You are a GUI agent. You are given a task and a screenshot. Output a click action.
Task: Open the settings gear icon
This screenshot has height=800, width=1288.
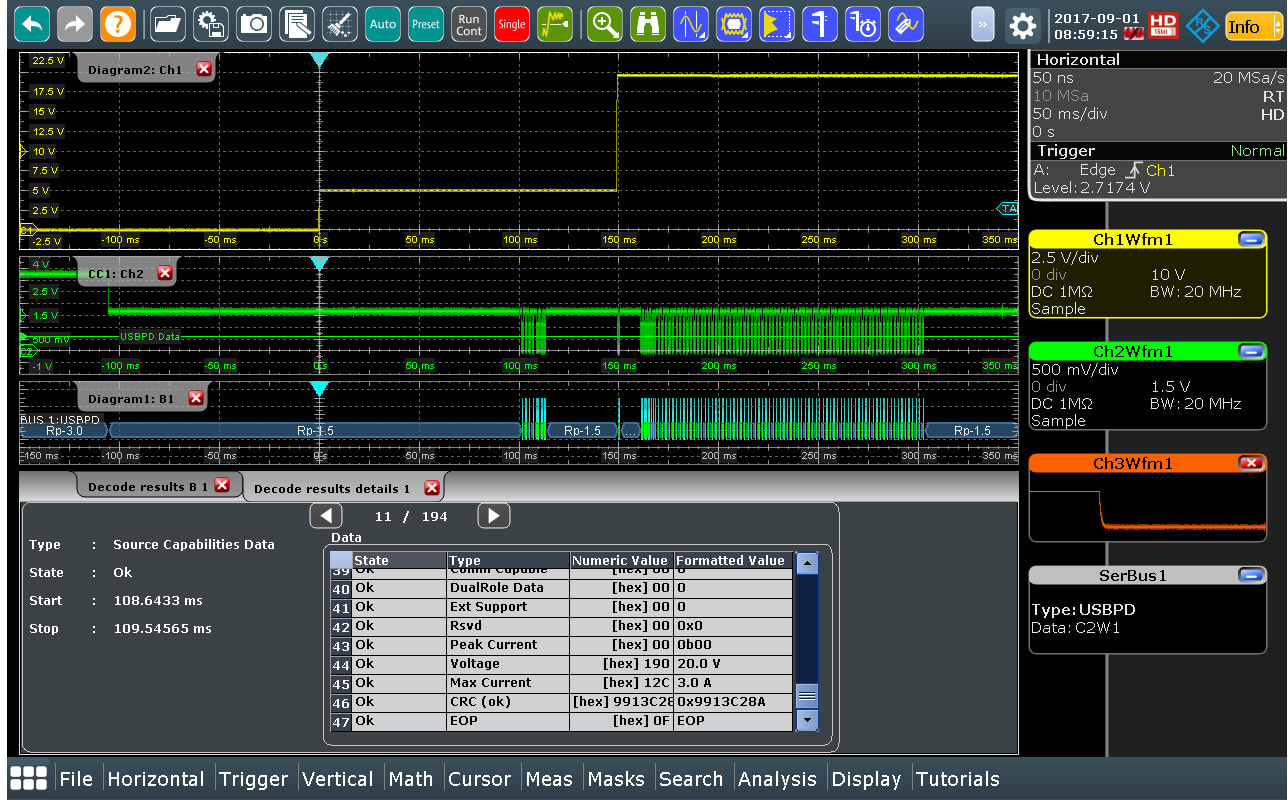(1022, 24)
